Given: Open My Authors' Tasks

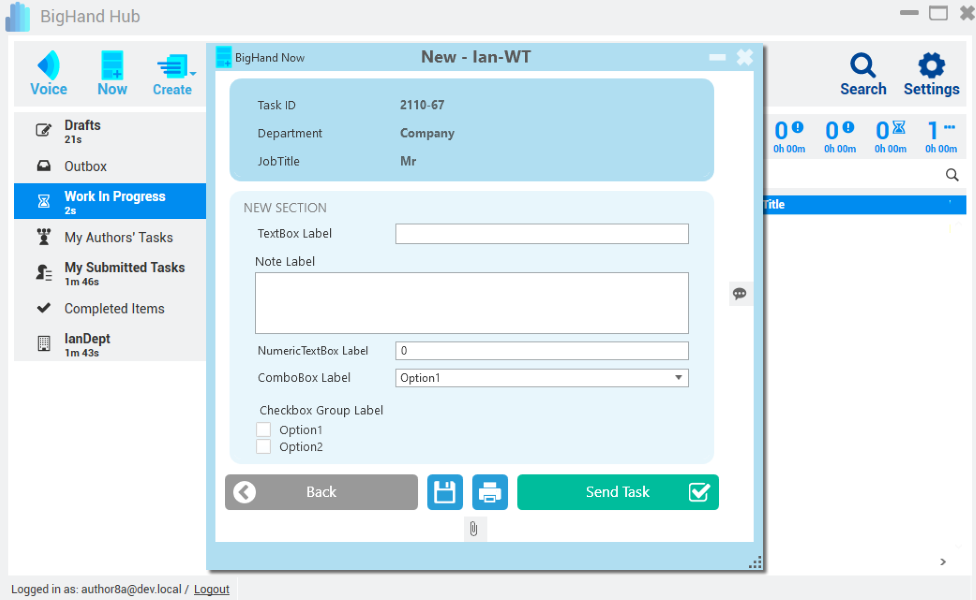Looking at the screenshot, I should (110, 237).
